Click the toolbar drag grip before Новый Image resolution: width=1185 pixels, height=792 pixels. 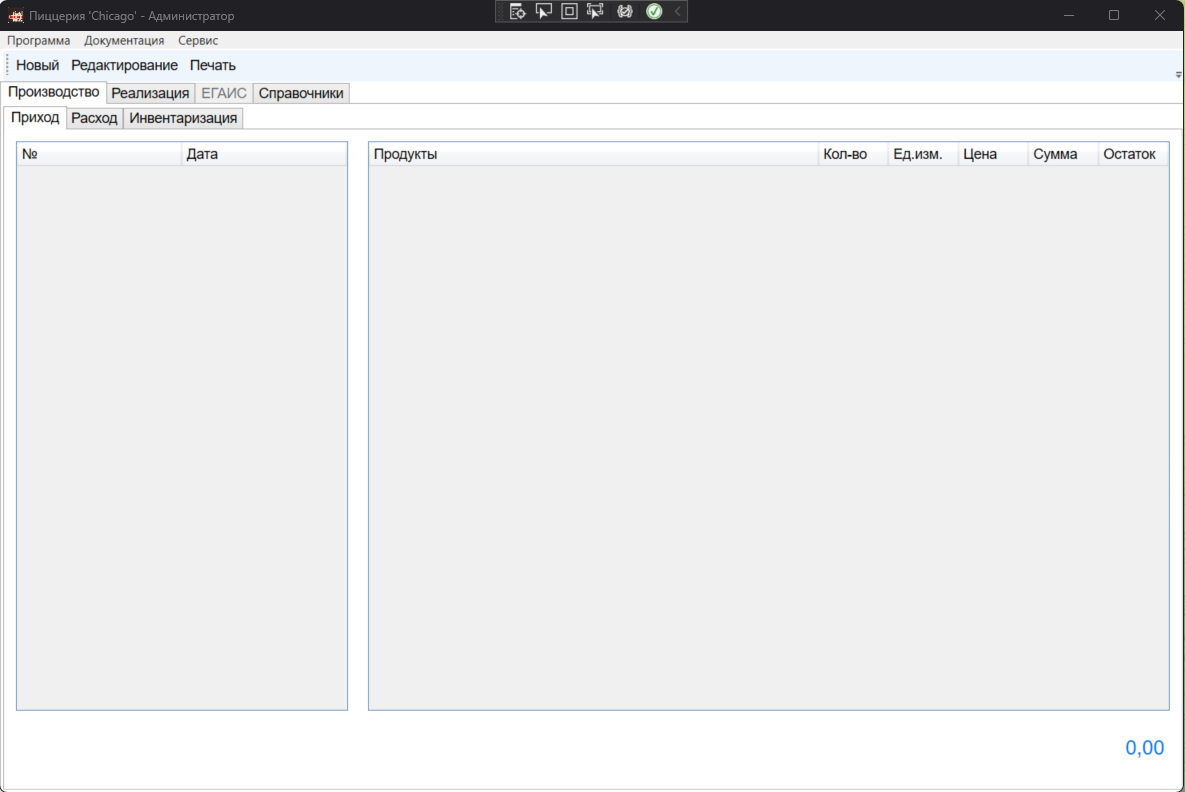click(x=8, y=65)
